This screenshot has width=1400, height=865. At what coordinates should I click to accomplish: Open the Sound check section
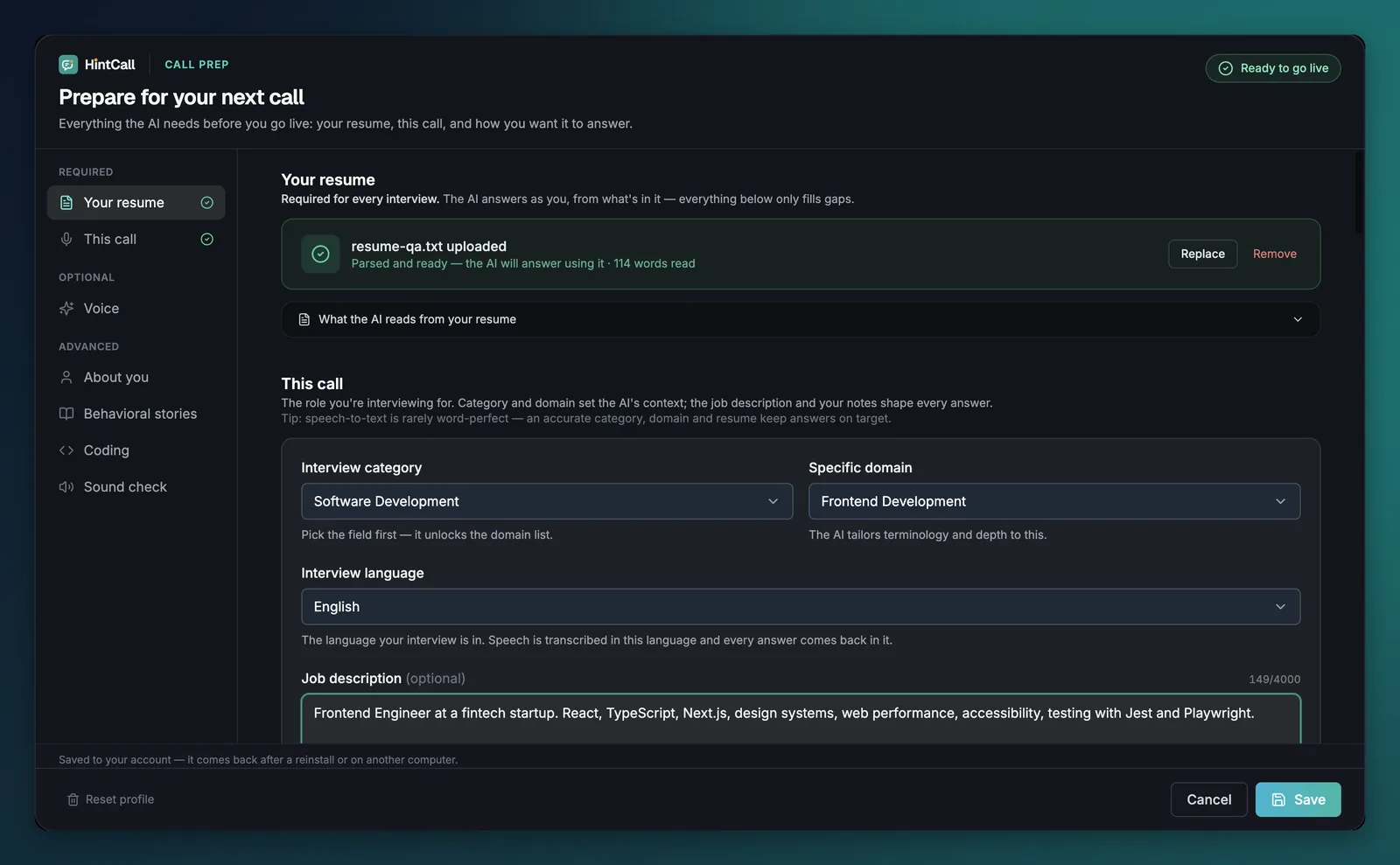[136, 487]
